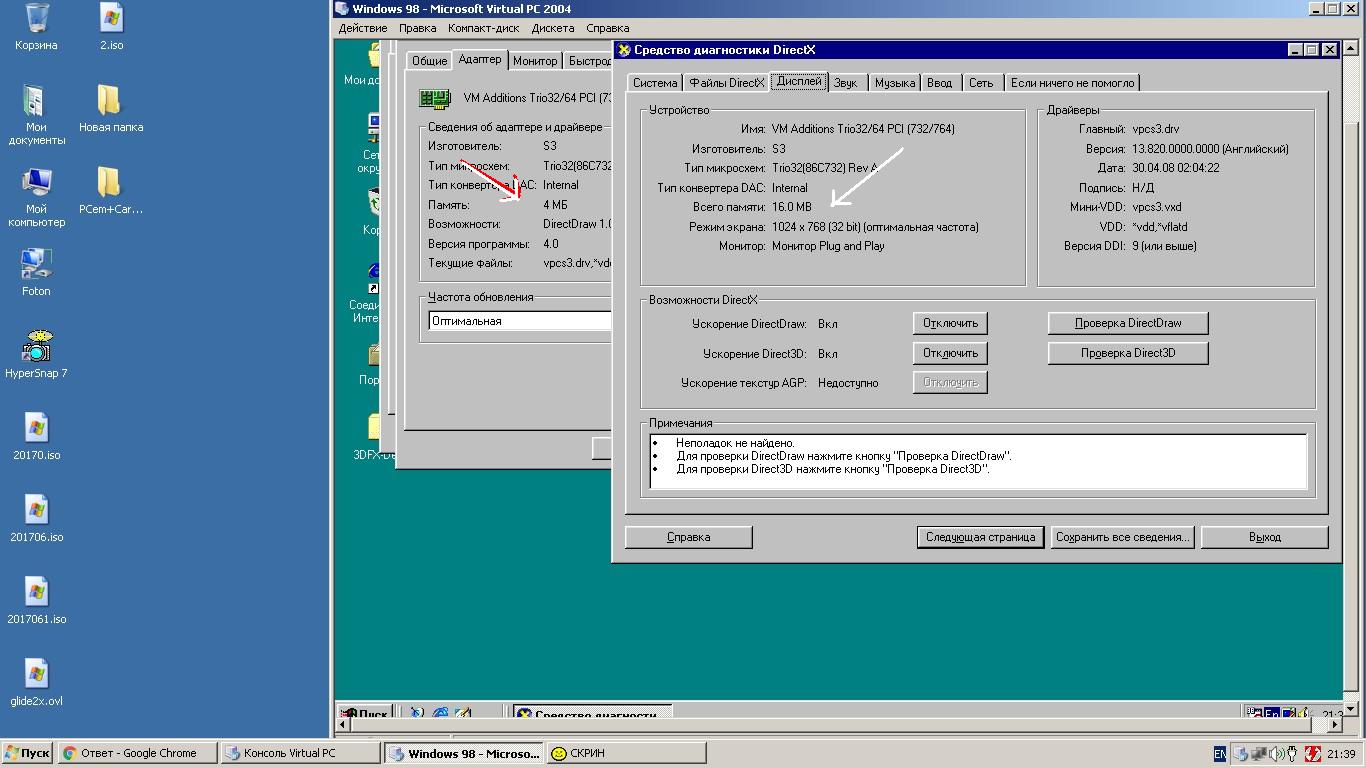Open the Дискета menu
This screenshot has width=1366, height=768.
click(553, 28)
